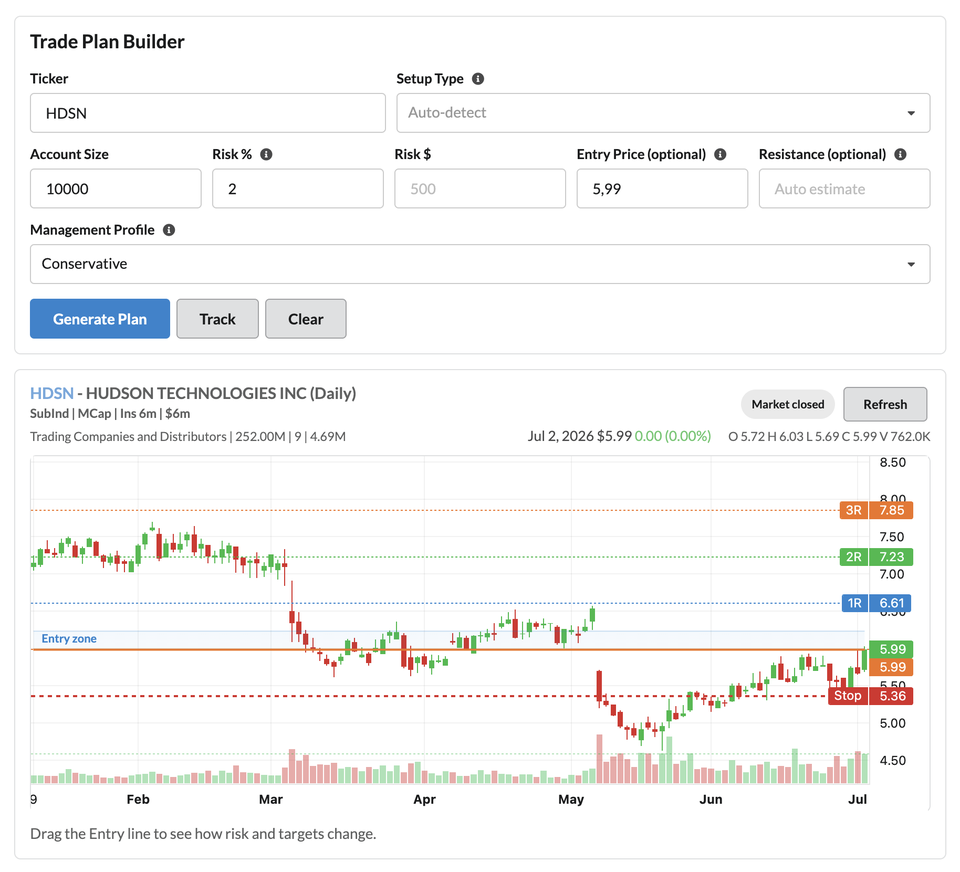The image size is (960, 872).
Task: Click the Account Size field showing 10000
Action: (116, 189)
